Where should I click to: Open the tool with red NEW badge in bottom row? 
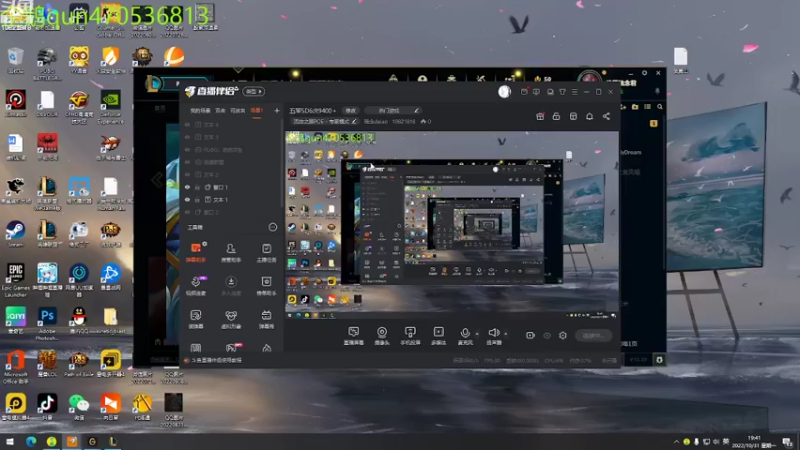click(232, 348)
